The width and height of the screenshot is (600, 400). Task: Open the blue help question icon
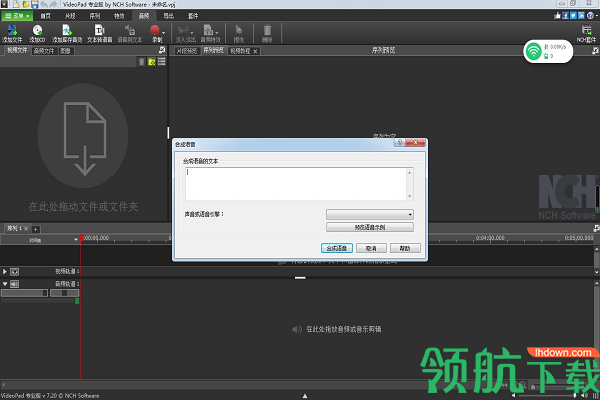click(590, 15)
